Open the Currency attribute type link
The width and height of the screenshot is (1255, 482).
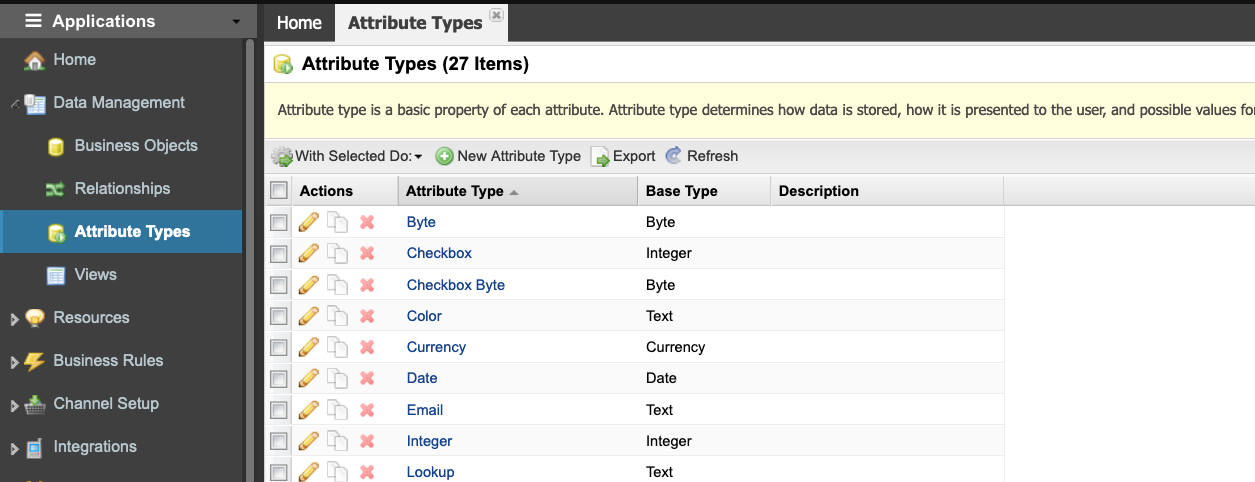(x=436, y=347)
